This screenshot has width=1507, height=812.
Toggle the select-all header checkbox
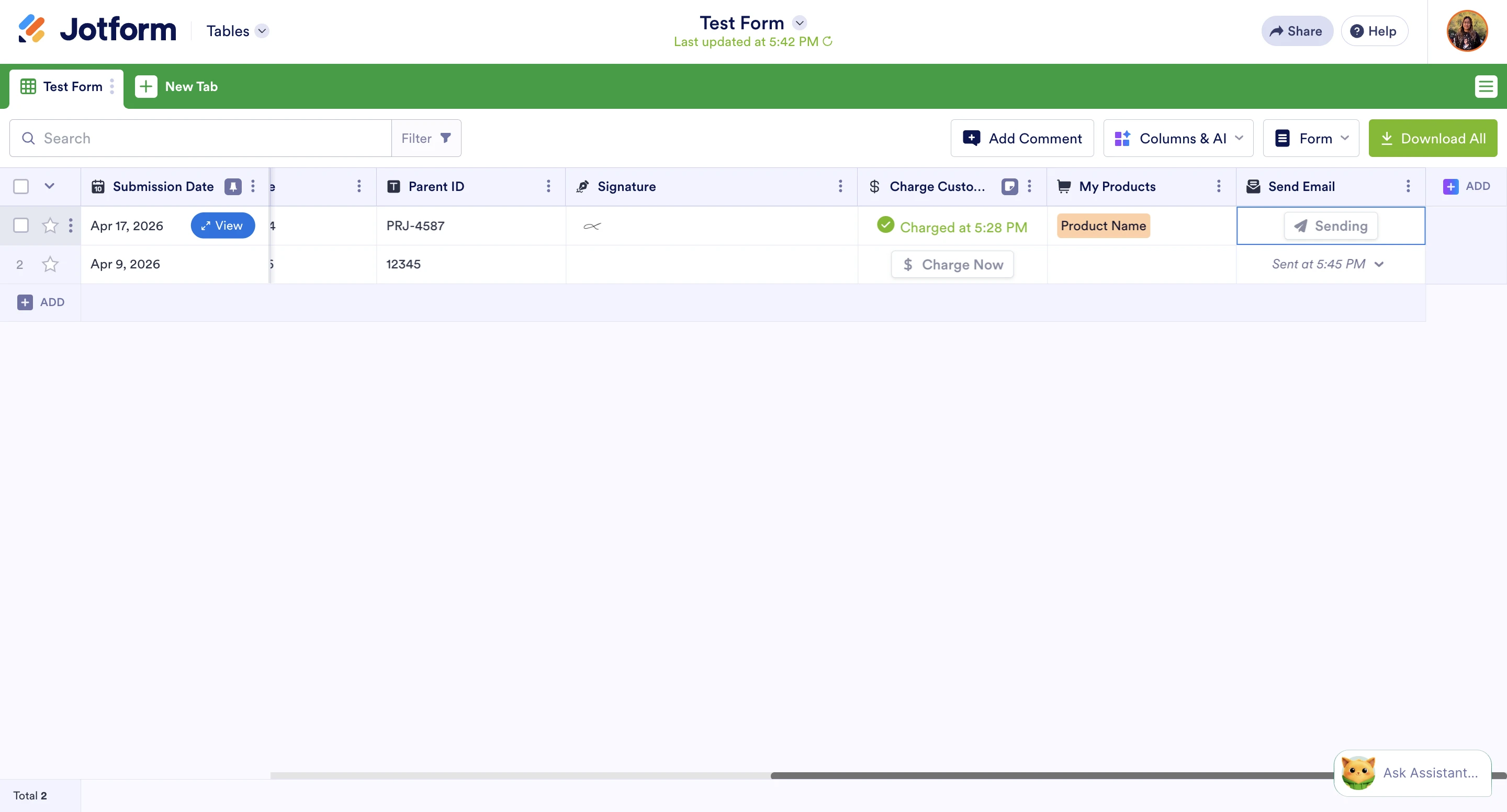[21, 187]
